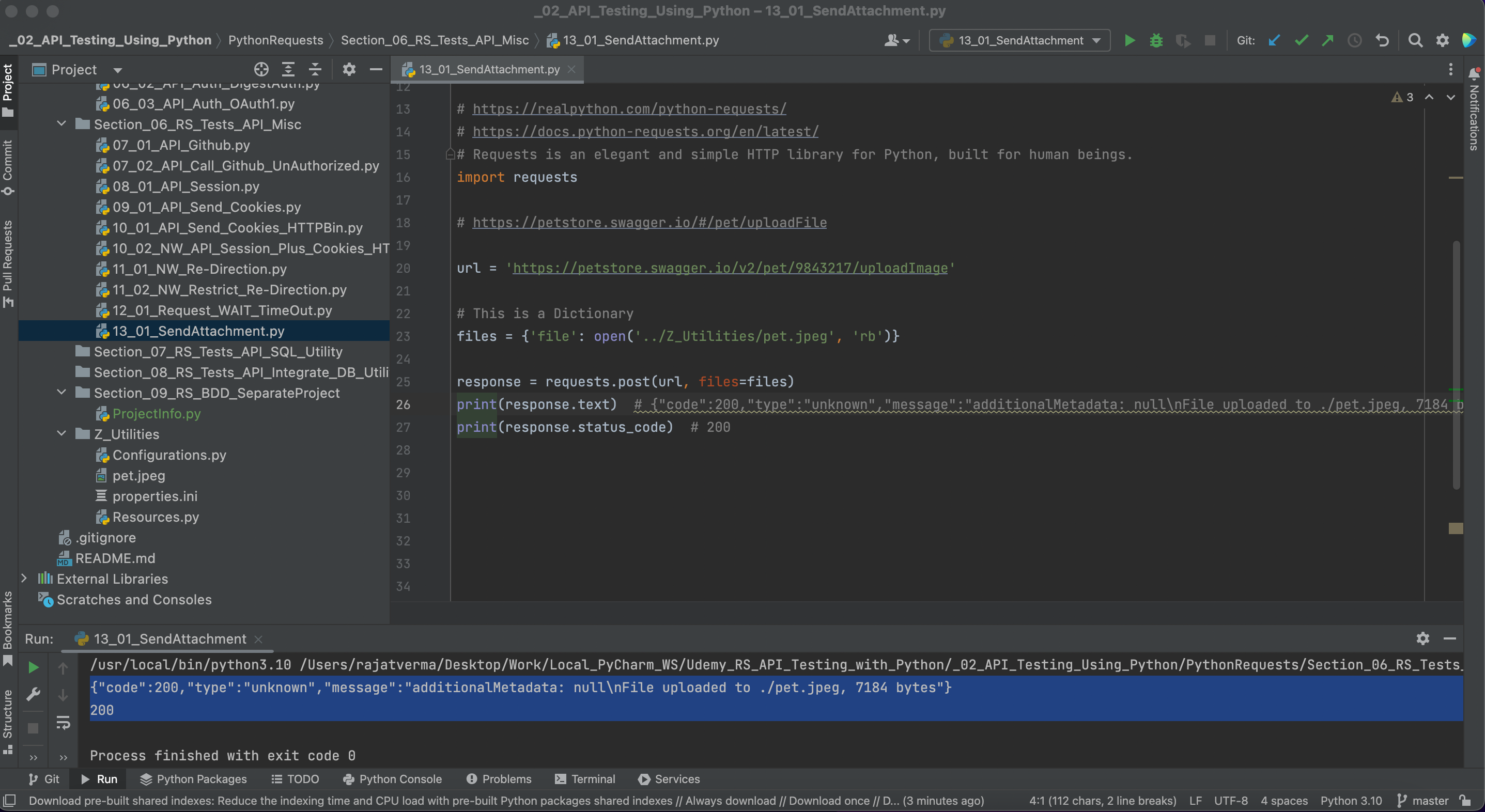Click the master Git branch widget

1424,801
